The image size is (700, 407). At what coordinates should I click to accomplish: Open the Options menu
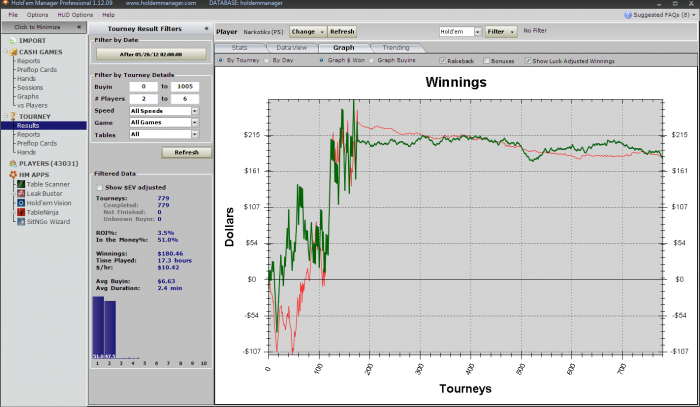[37, 15]
